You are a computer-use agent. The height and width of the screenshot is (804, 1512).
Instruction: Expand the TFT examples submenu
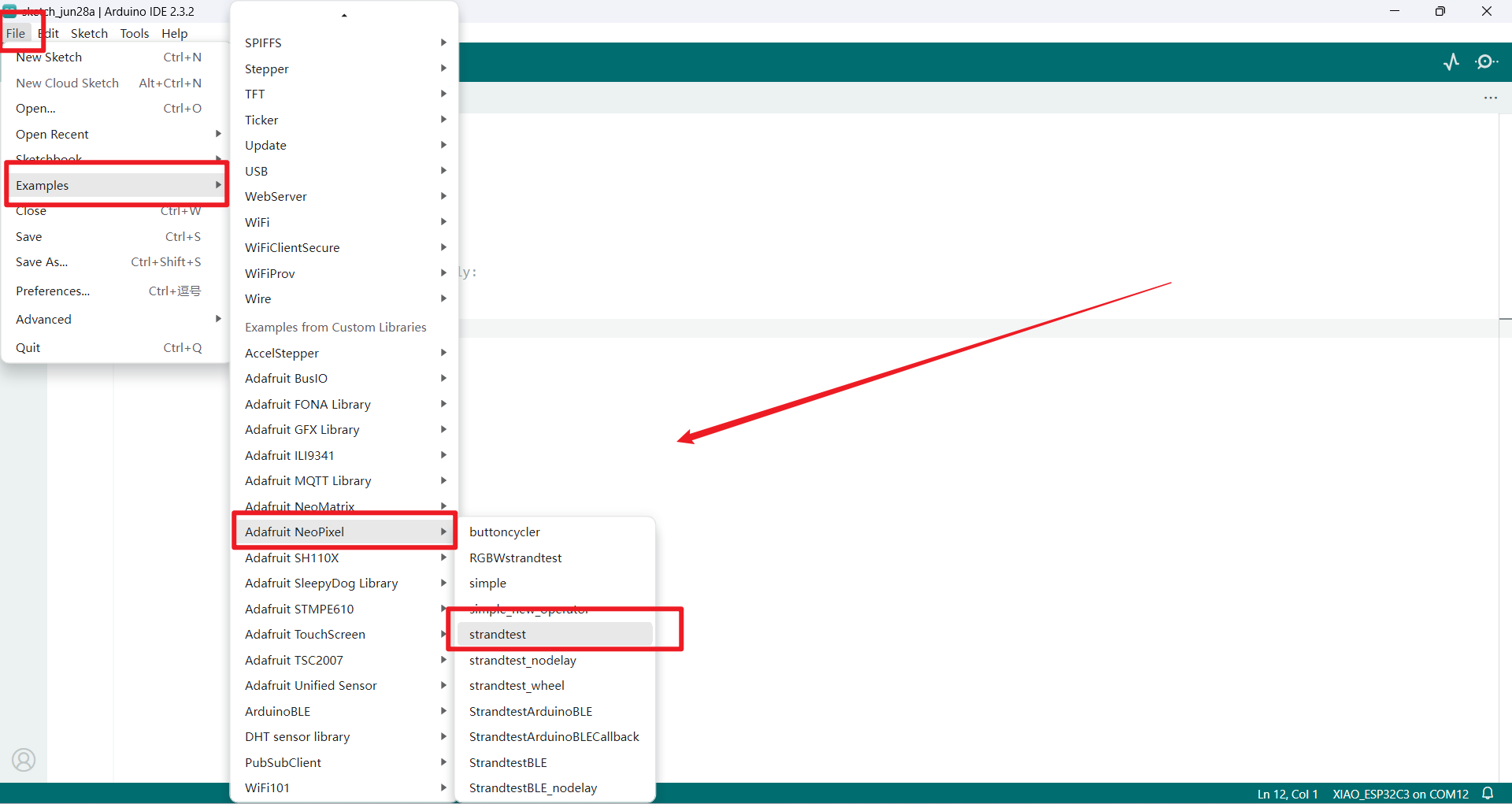click(344, 94)
